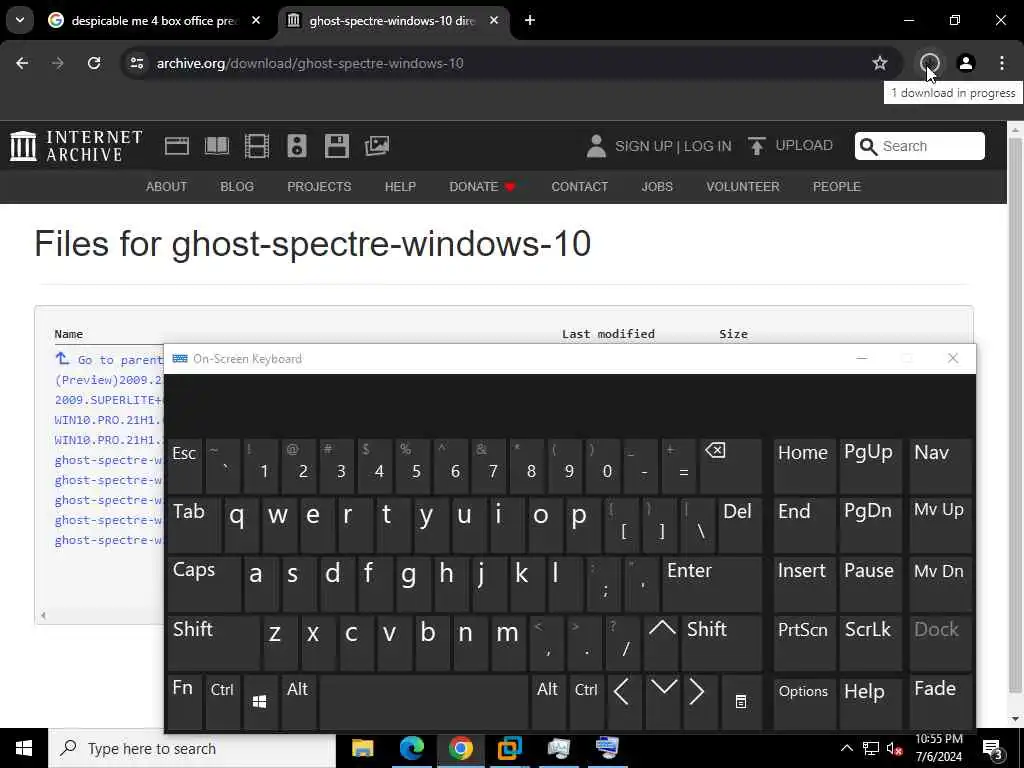The image size is (1024, 768).
Task: Click Go to parent directory link
Action: [108, 360]
